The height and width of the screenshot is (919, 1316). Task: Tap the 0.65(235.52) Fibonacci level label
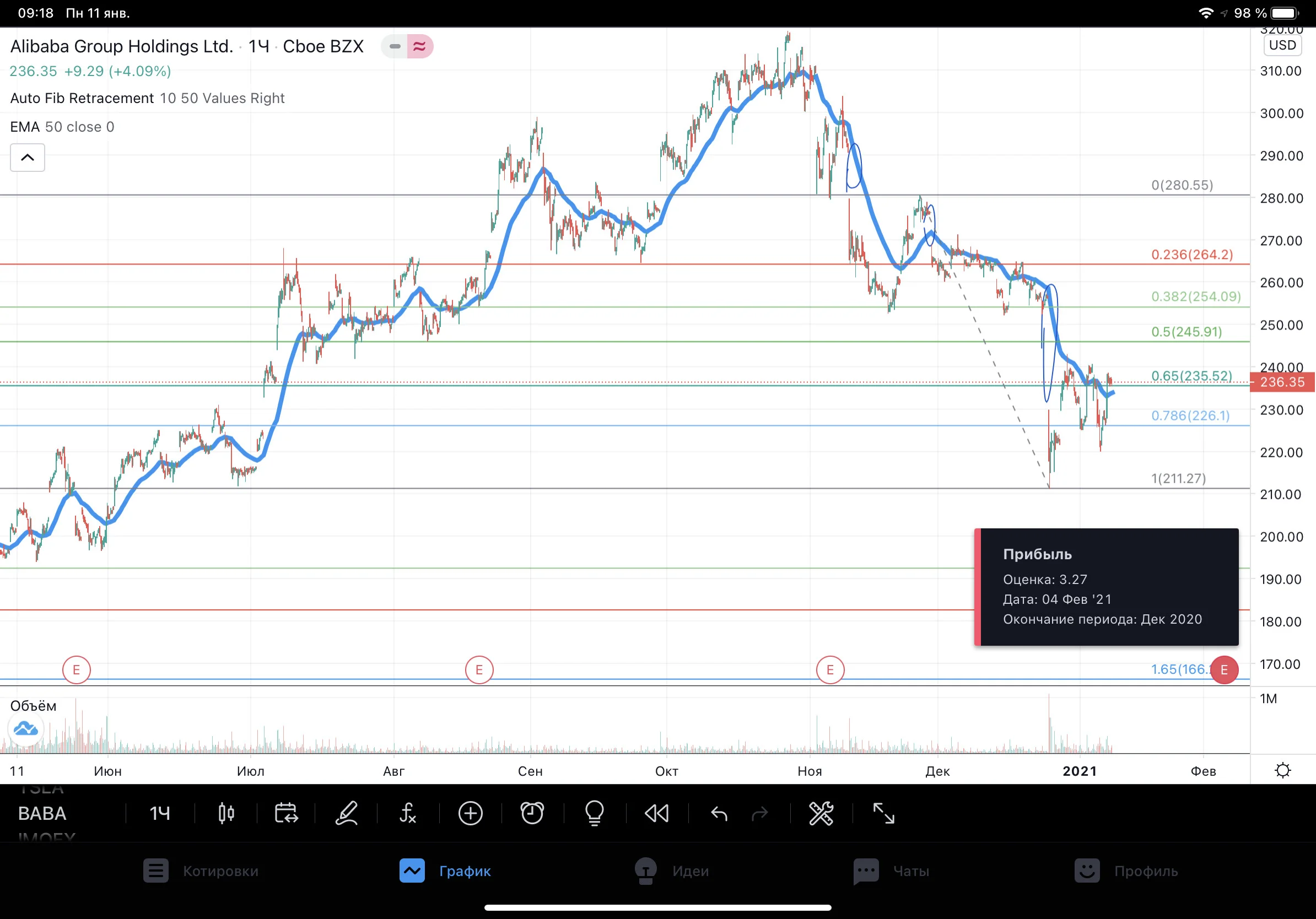click(x=1191, y=375)
